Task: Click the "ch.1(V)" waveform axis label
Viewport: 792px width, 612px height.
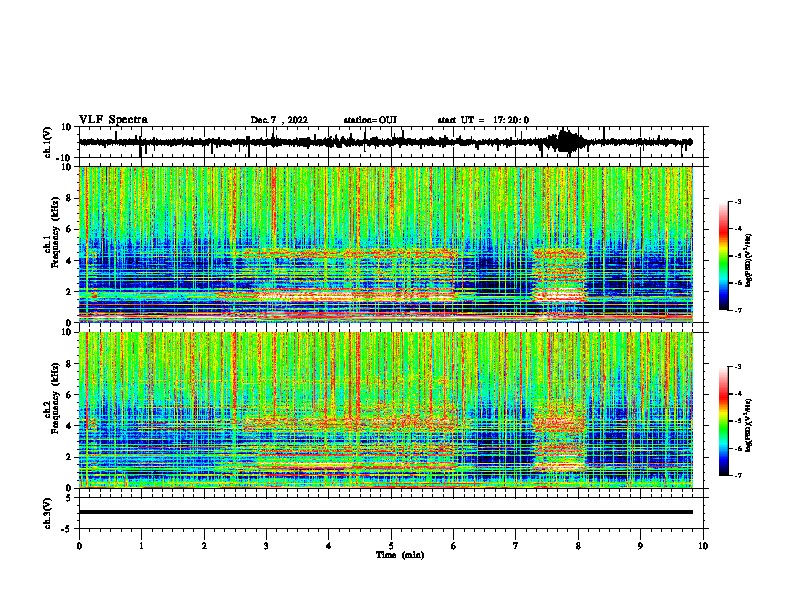Action: coord(48,142)
